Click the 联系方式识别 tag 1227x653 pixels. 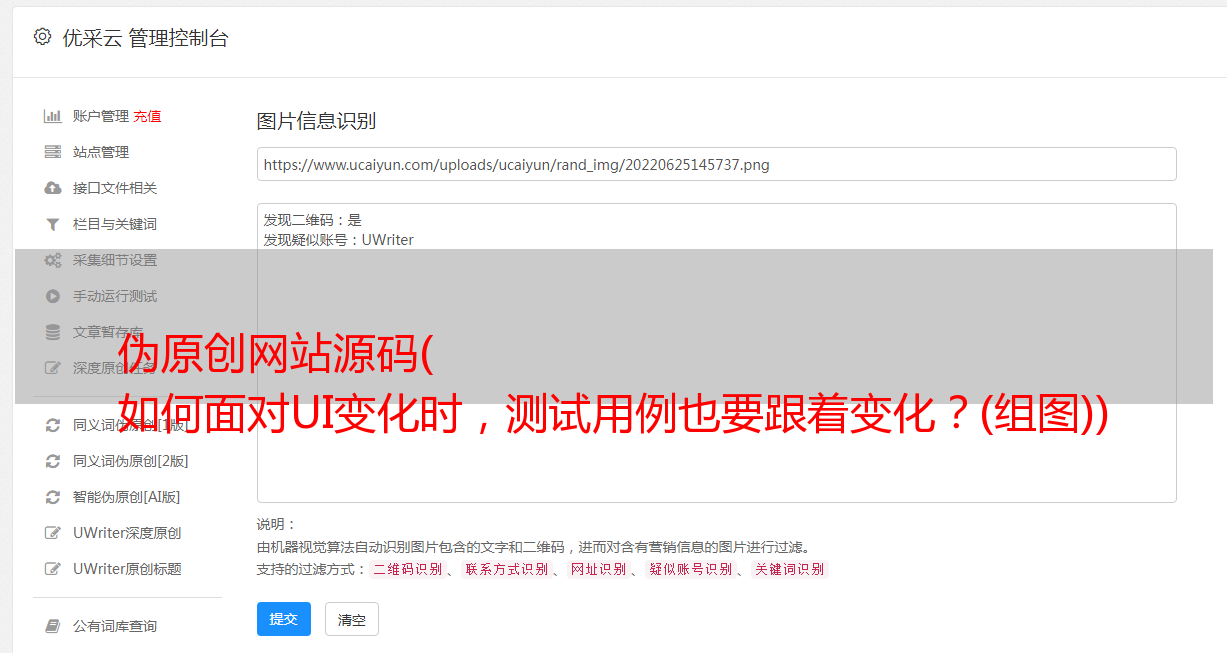click(x=507, y=569)
